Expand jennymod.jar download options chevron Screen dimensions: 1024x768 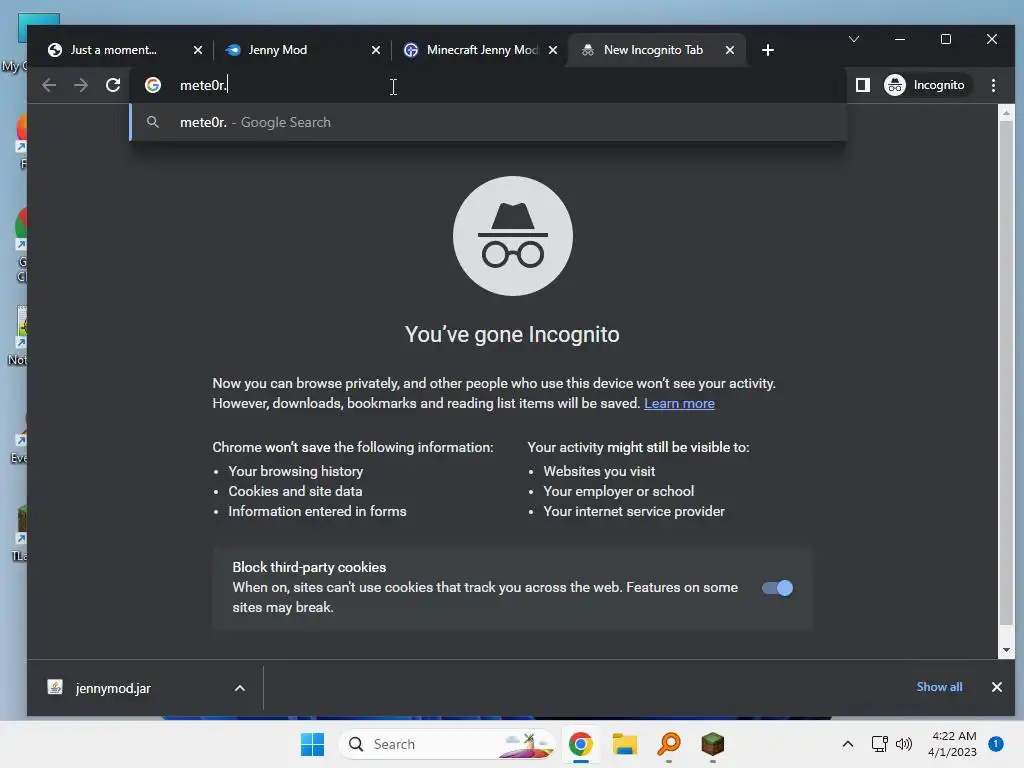[x=240, y=688]
